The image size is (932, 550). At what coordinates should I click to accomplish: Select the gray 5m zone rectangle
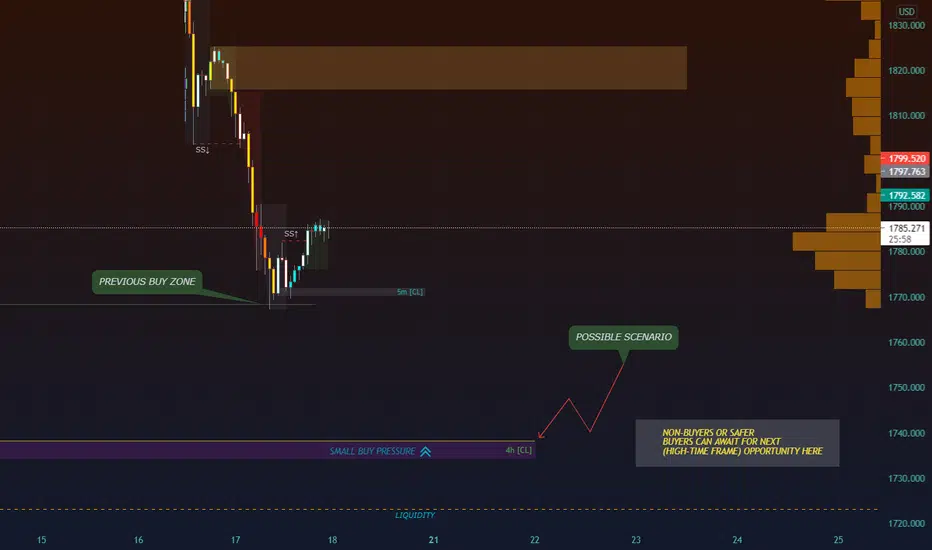(357, 292)
